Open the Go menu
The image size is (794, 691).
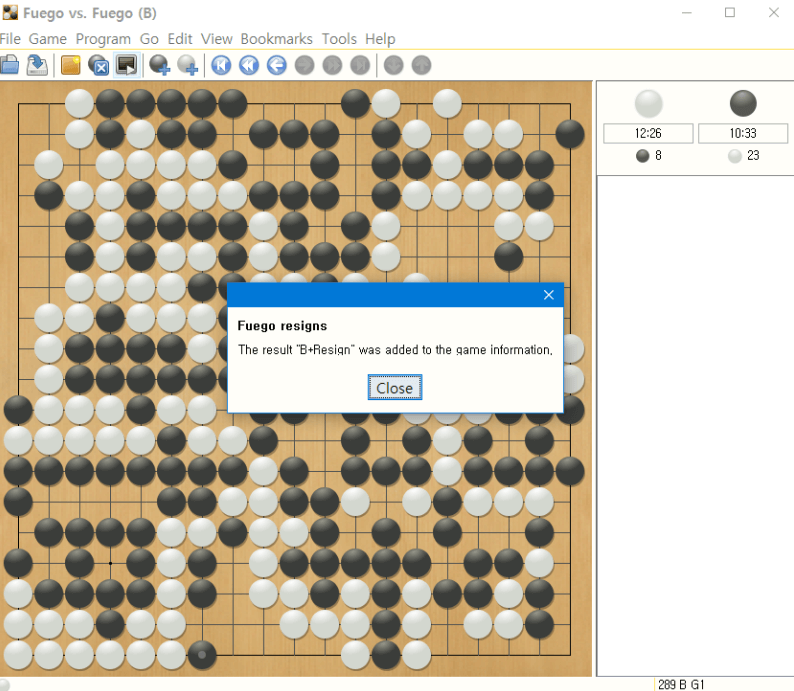coord(149,39)
